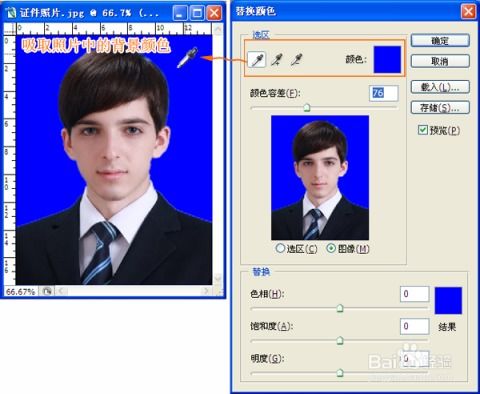Select the Add to Sample eyedropper
Screen dimensions: 480x394
click(x=277, y=60)
